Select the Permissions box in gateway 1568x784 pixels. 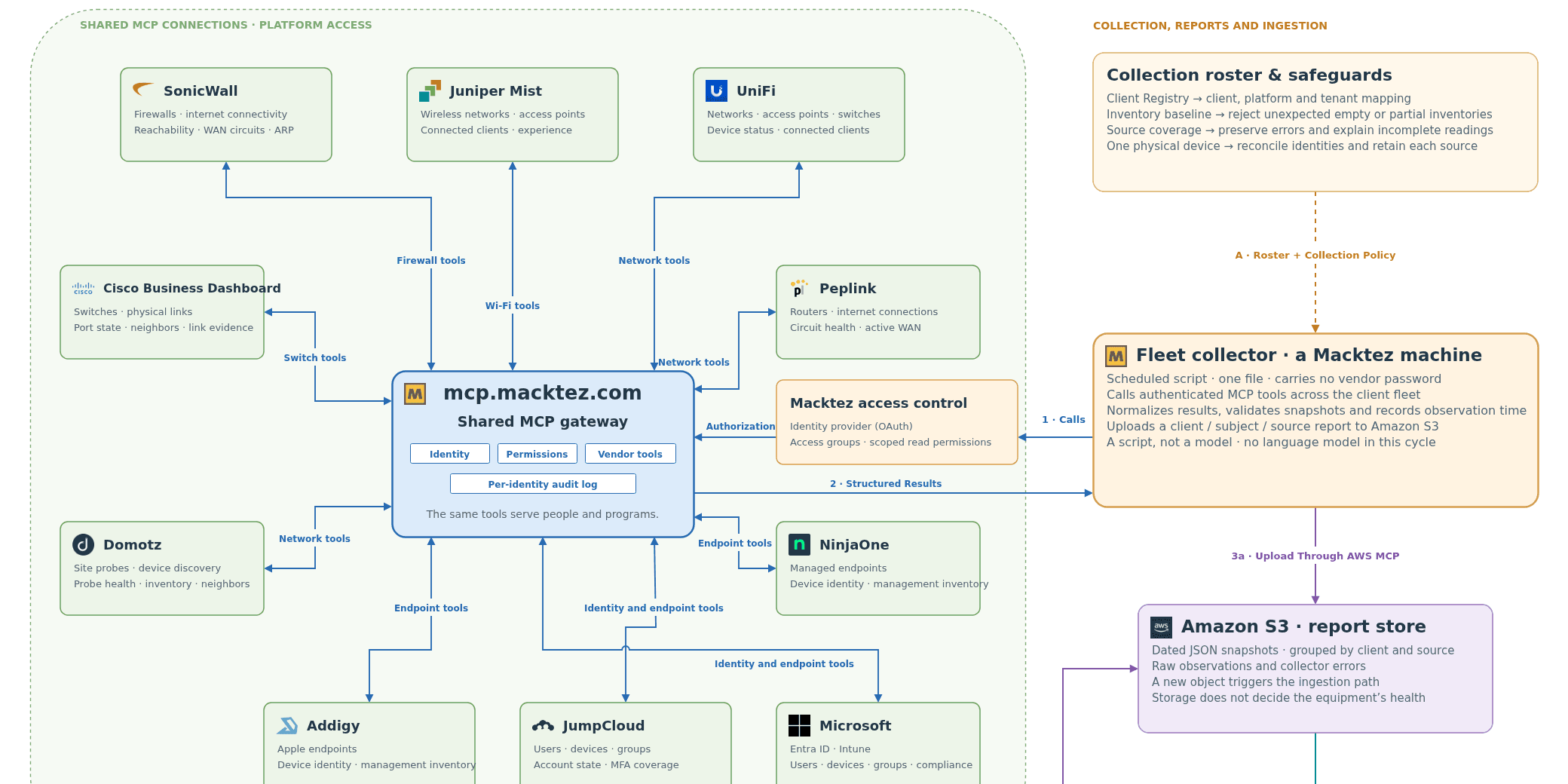pos(537,454)
